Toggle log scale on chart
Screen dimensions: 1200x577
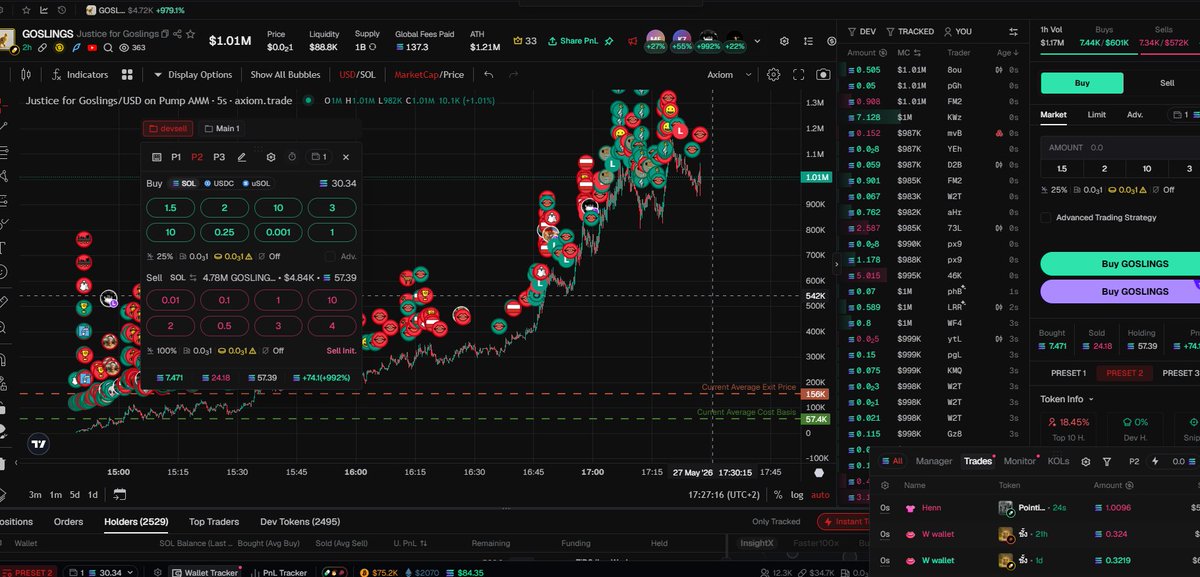click(x=796, y=494)
